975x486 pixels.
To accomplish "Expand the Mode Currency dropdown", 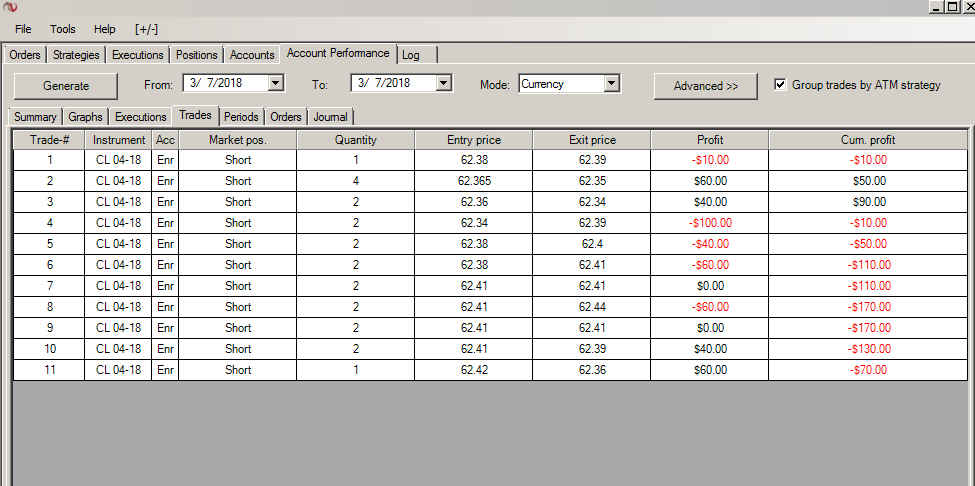I will 611,83.
